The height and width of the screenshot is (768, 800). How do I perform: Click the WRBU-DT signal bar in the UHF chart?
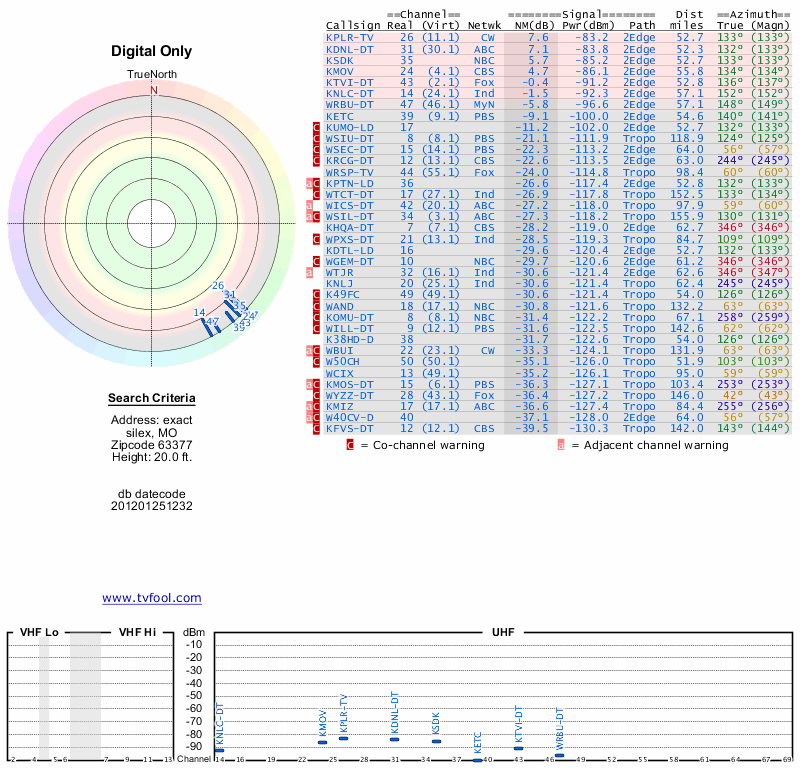click(x=560, y=755)
